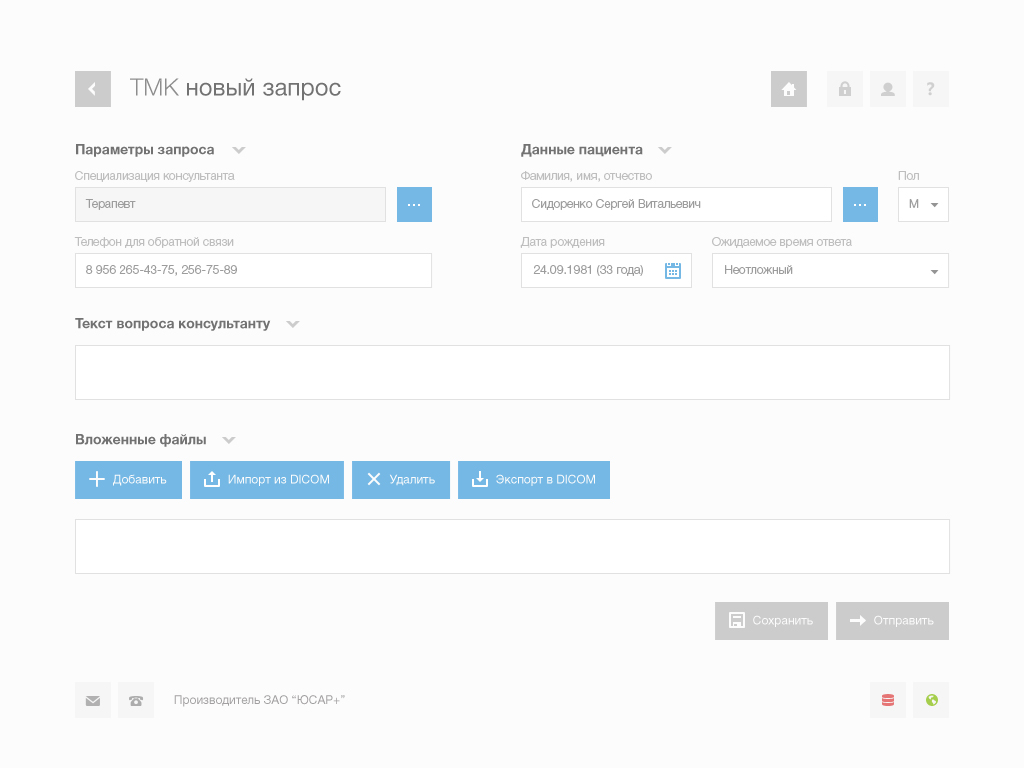Click the Отправить send button
1024x768 pixels.
(x=892, y=621)
